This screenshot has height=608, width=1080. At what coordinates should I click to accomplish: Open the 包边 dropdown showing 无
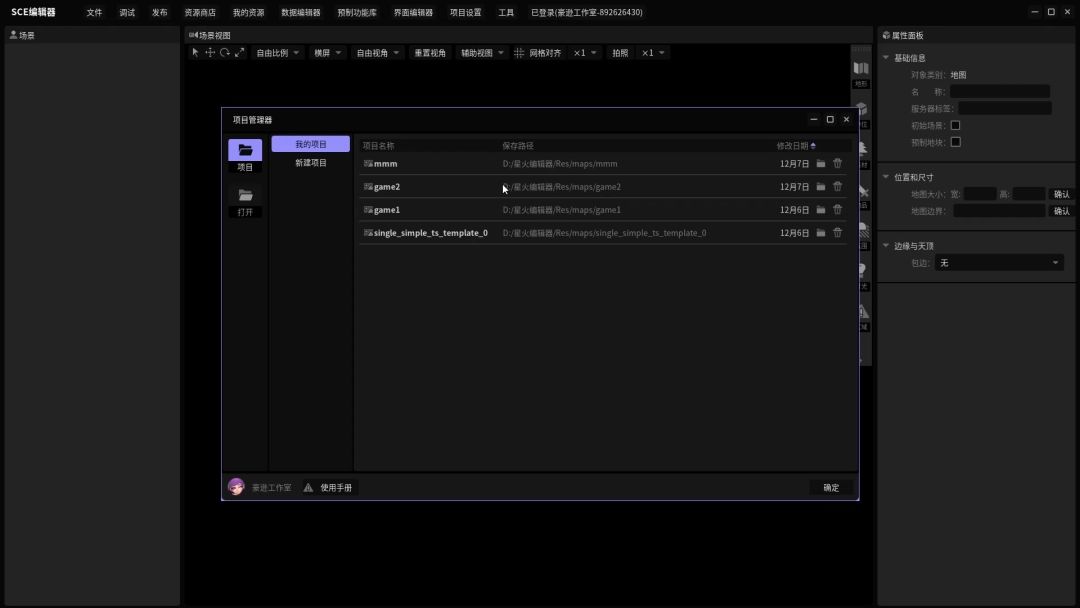coord(998,263)
